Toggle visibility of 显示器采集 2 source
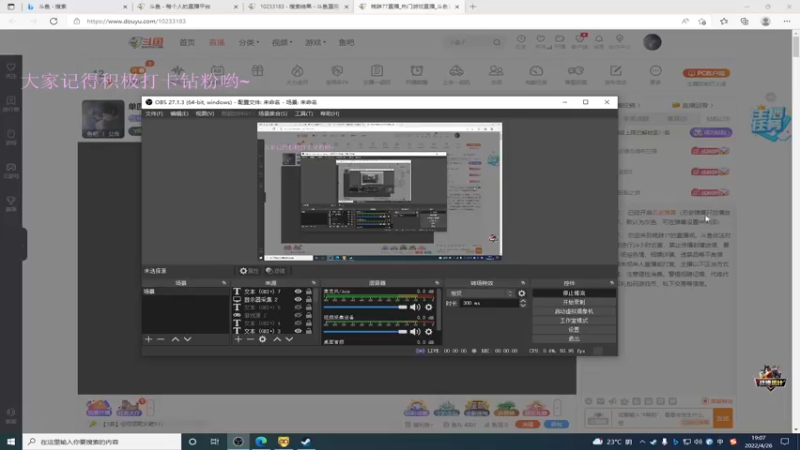This screenshot has width=800, height=450. click(298, 299)
